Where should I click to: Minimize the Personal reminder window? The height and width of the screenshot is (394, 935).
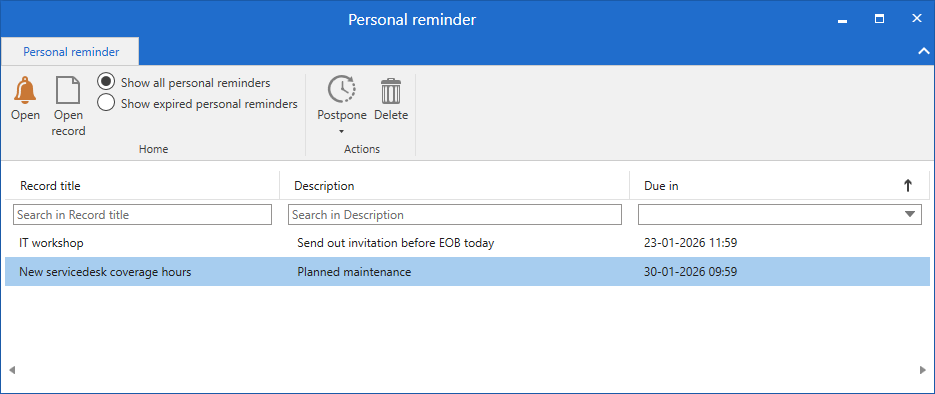843,20
